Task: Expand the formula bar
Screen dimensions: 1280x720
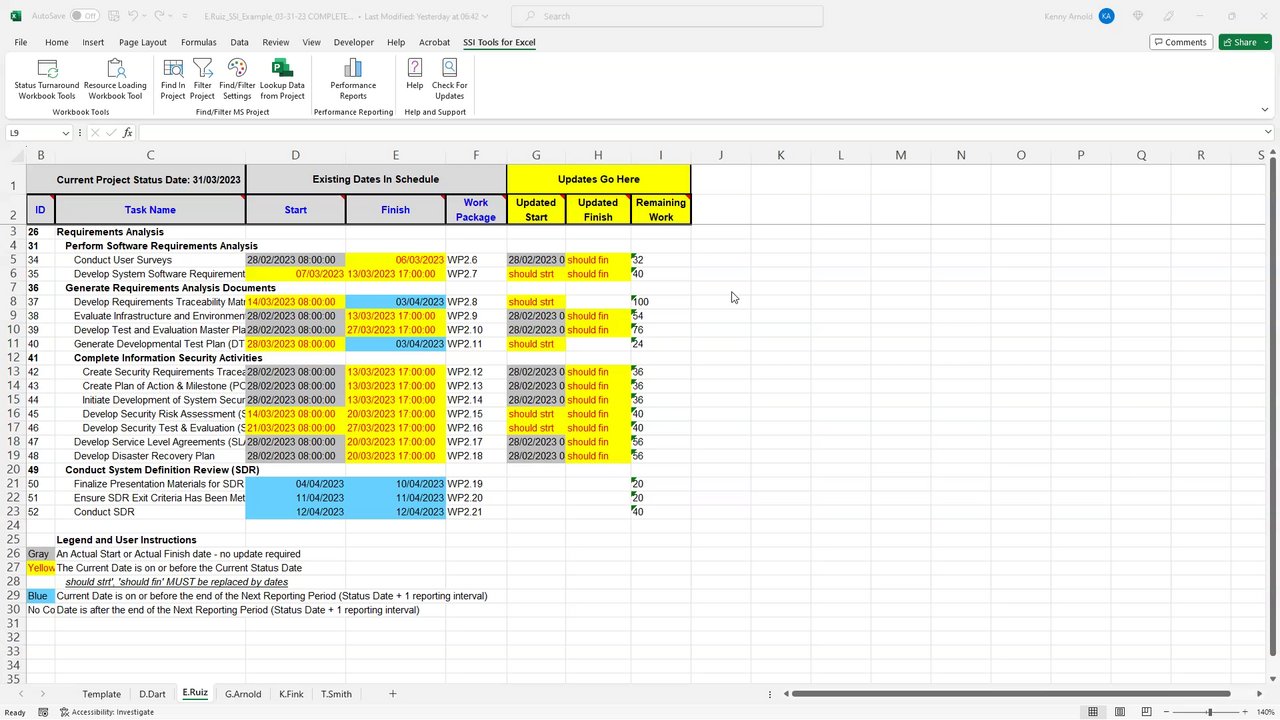Action: point(1268,132)
